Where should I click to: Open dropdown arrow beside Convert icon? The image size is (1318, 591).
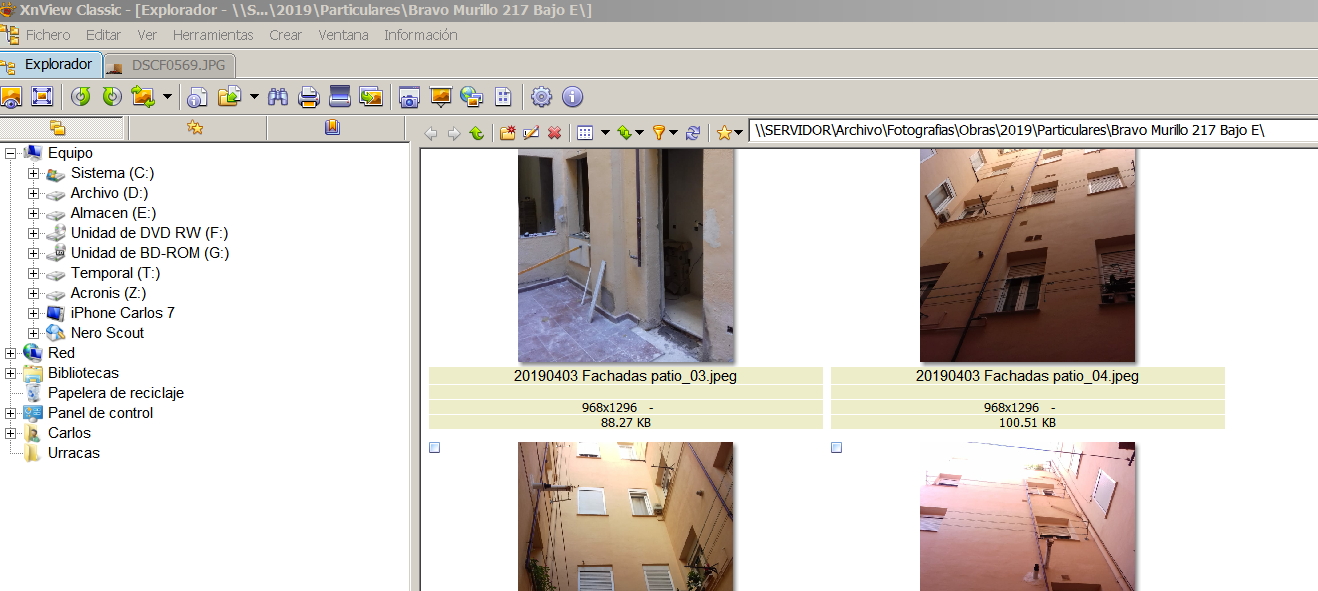[166, 97]
